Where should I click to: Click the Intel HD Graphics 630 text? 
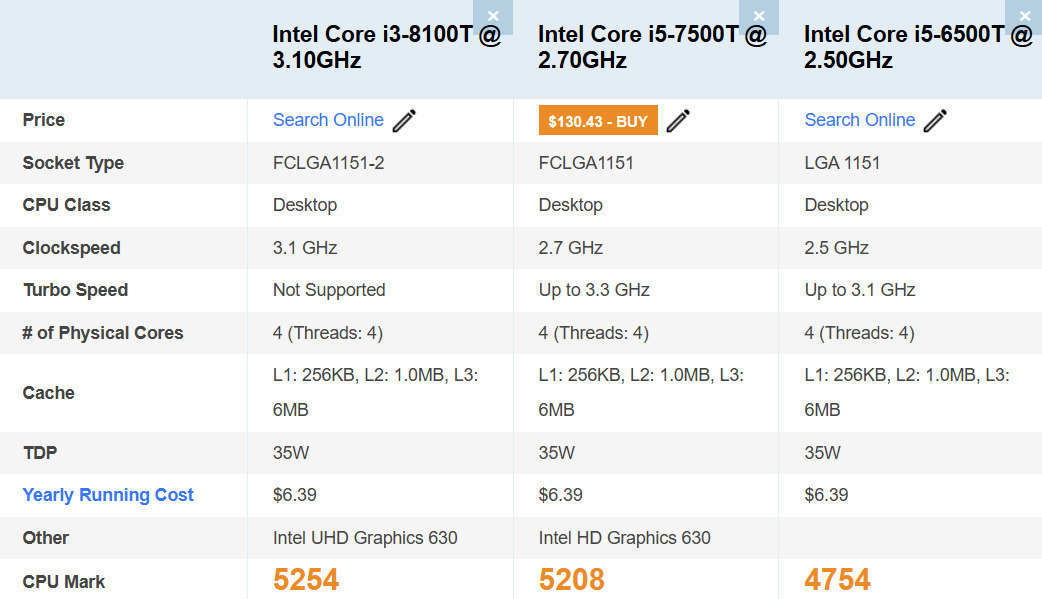pyautogui.click(x=624, y=538)
